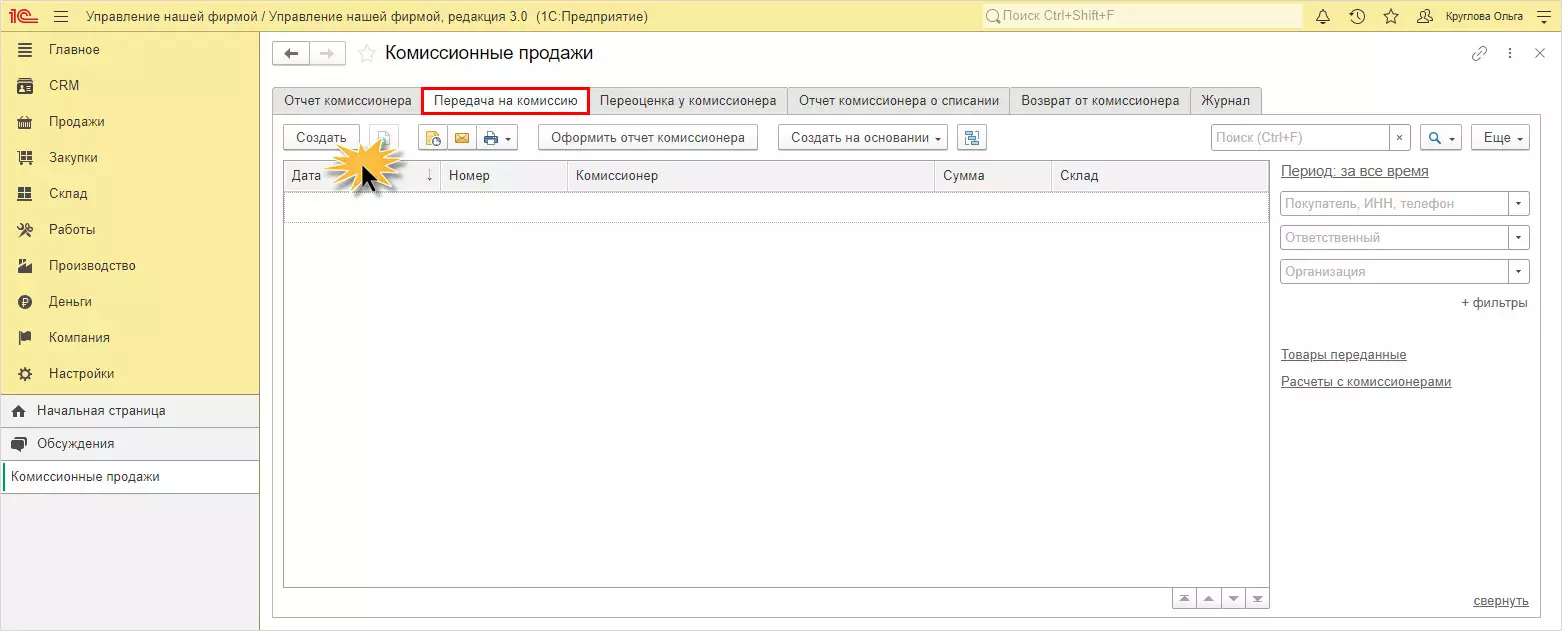The width and height of the screenshot is (1562, 631).
Task: Sort list by Комиссионер column header
Action: point(751,176)
